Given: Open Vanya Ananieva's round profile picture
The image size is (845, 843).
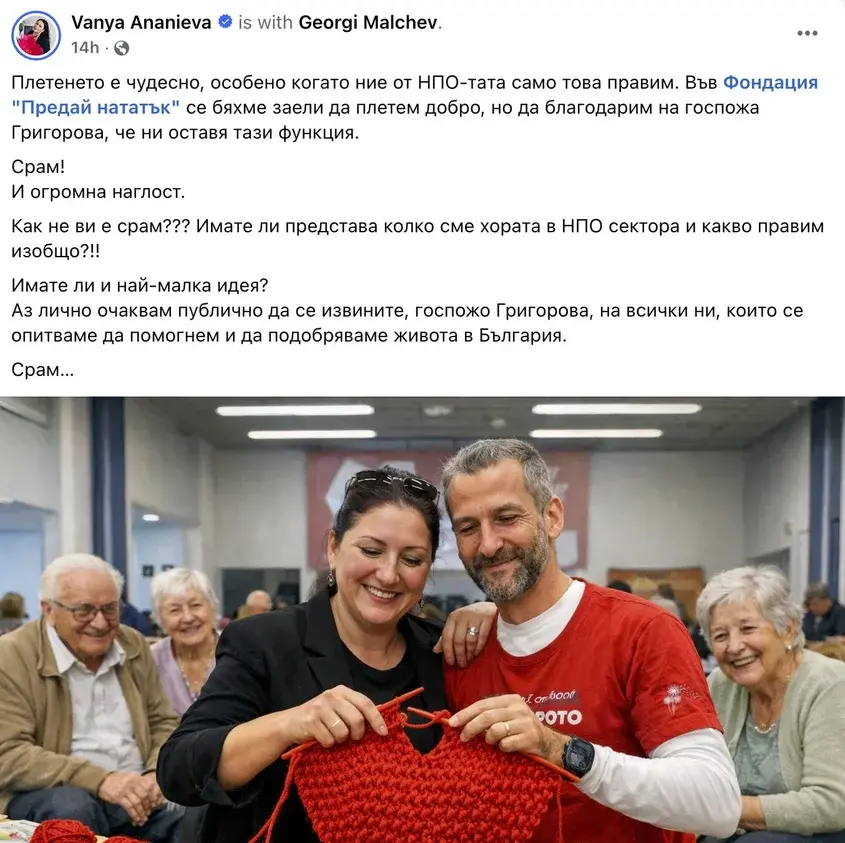Looking at the screenshot, I should (36, 35).
